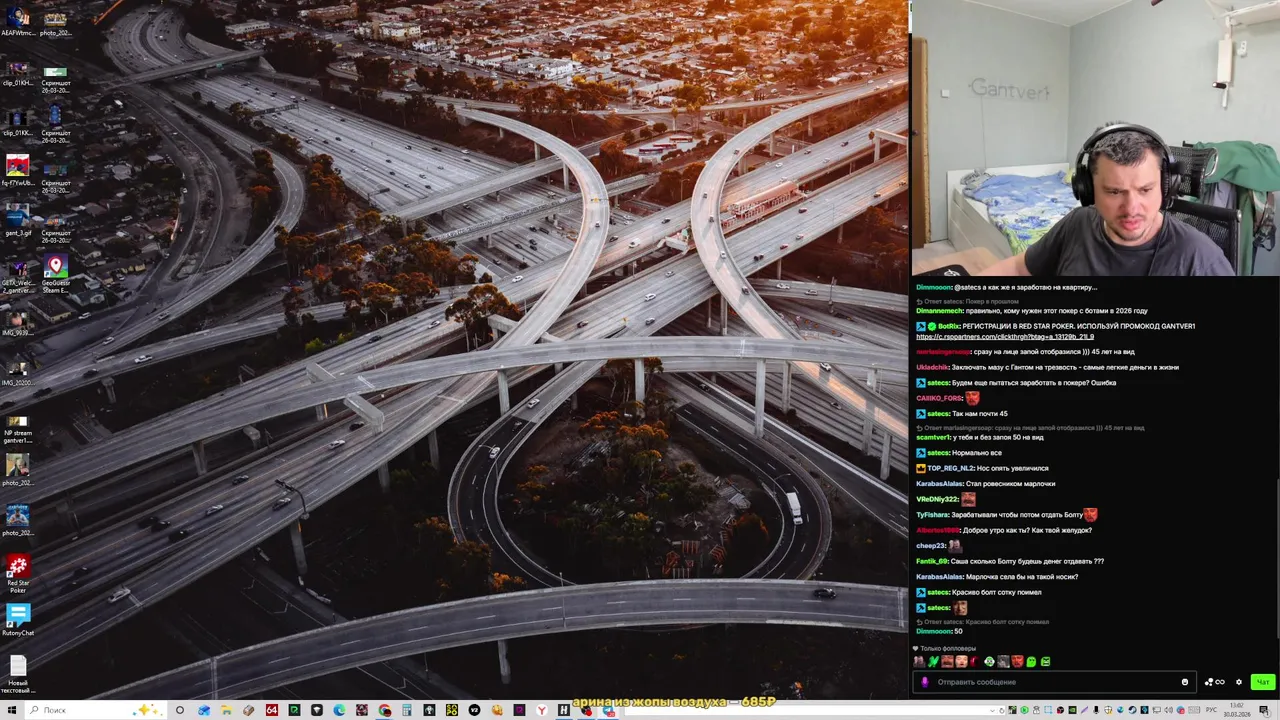Screen dimensions: 1280x720
Task: Click message 'Нормально все' in chat
Action: [979, 453]
